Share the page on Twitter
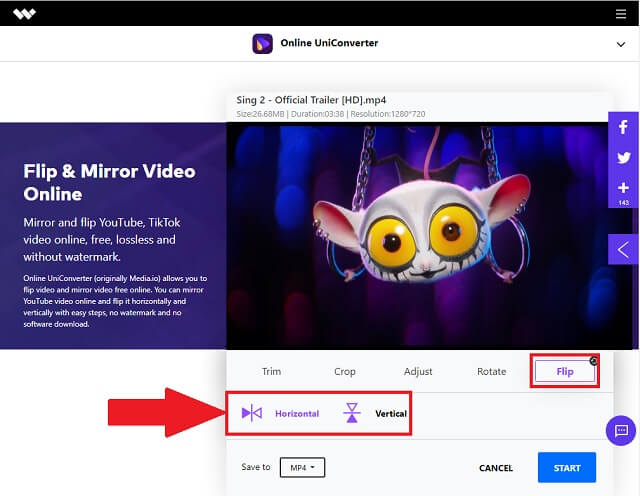Viewport: 640px width, 496px height. click(x=624, y=158)
